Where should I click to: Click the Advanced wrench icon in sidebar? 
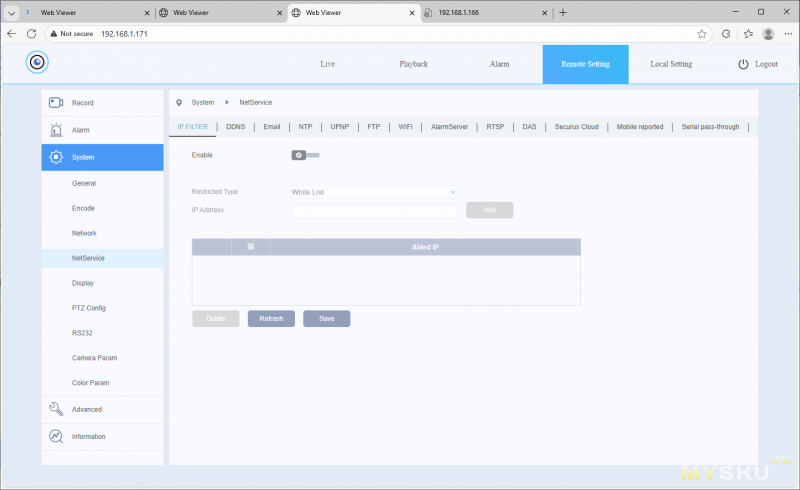[56, 409]
